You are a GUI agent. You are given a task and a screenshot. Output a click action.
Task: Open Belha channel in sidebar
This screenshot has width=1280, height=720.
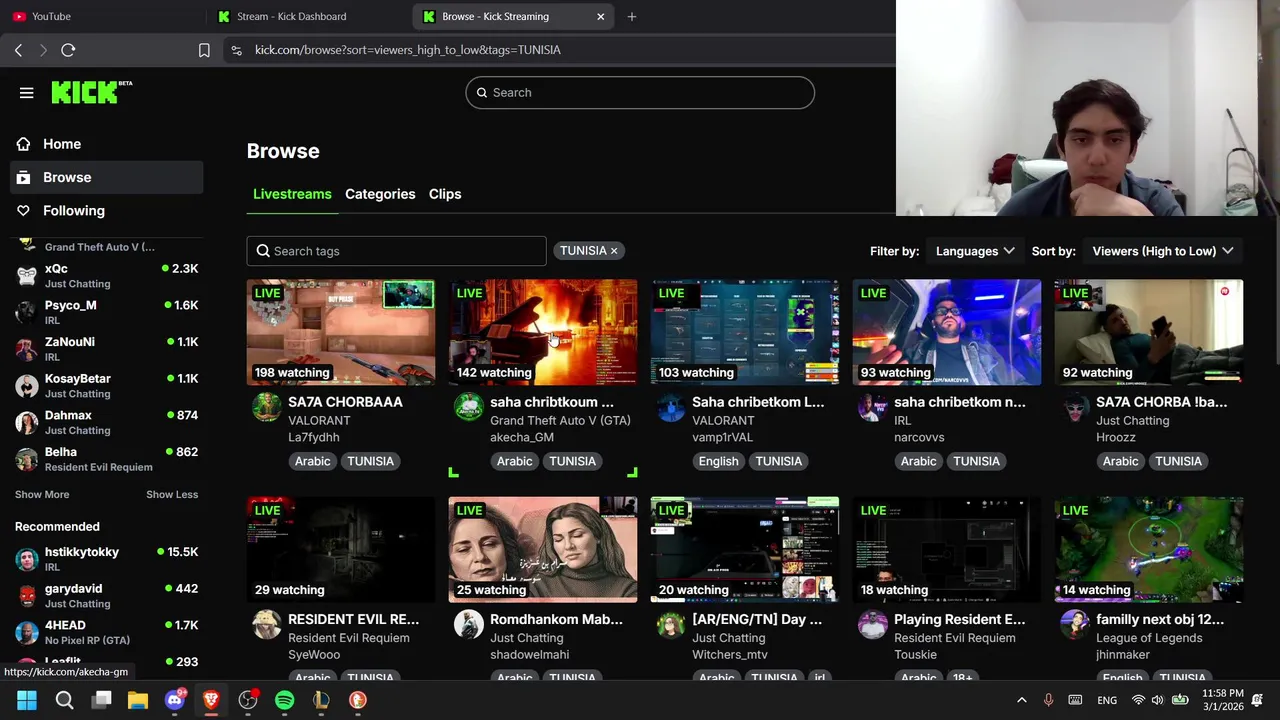(x=106, y=458)
